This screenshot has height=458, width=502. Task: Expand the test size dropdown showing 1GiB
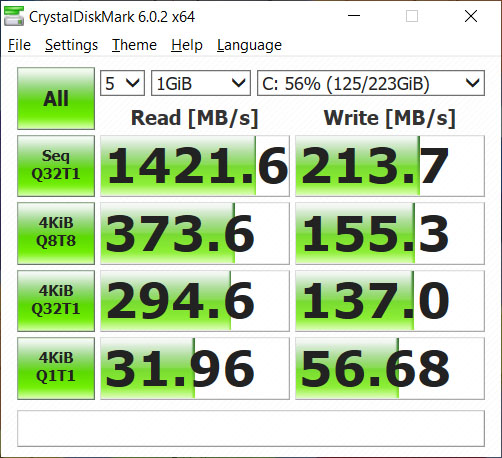[x=201, y=83]
